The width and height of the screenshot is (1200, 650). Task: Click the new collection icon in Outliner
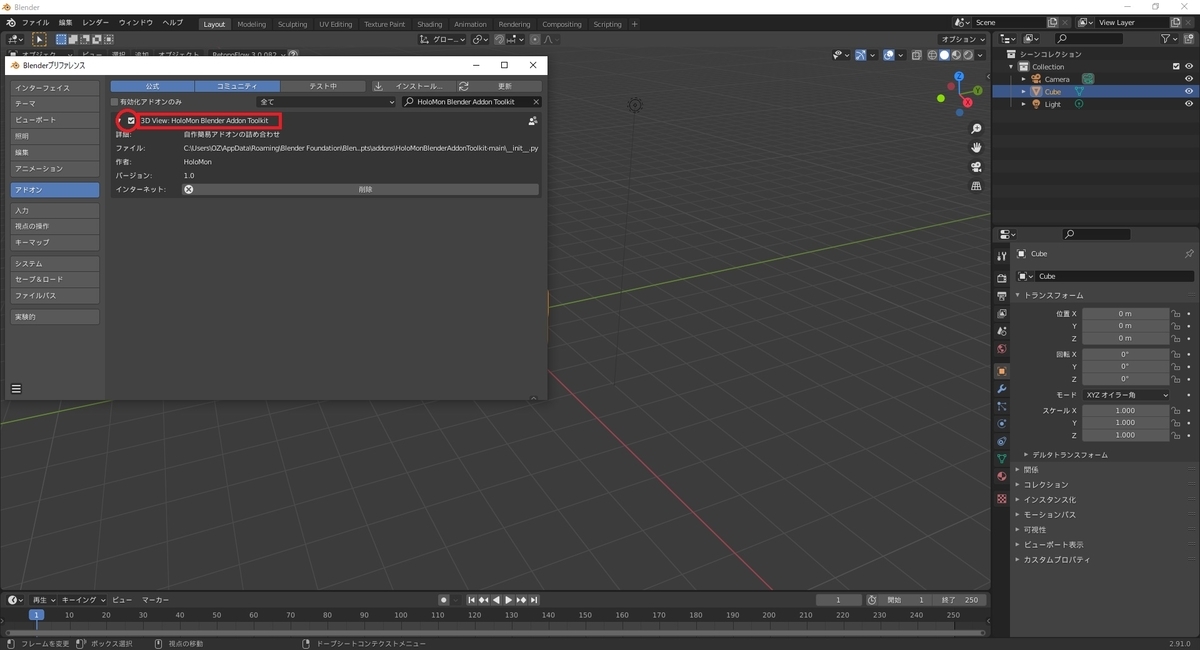point(1189,39)
